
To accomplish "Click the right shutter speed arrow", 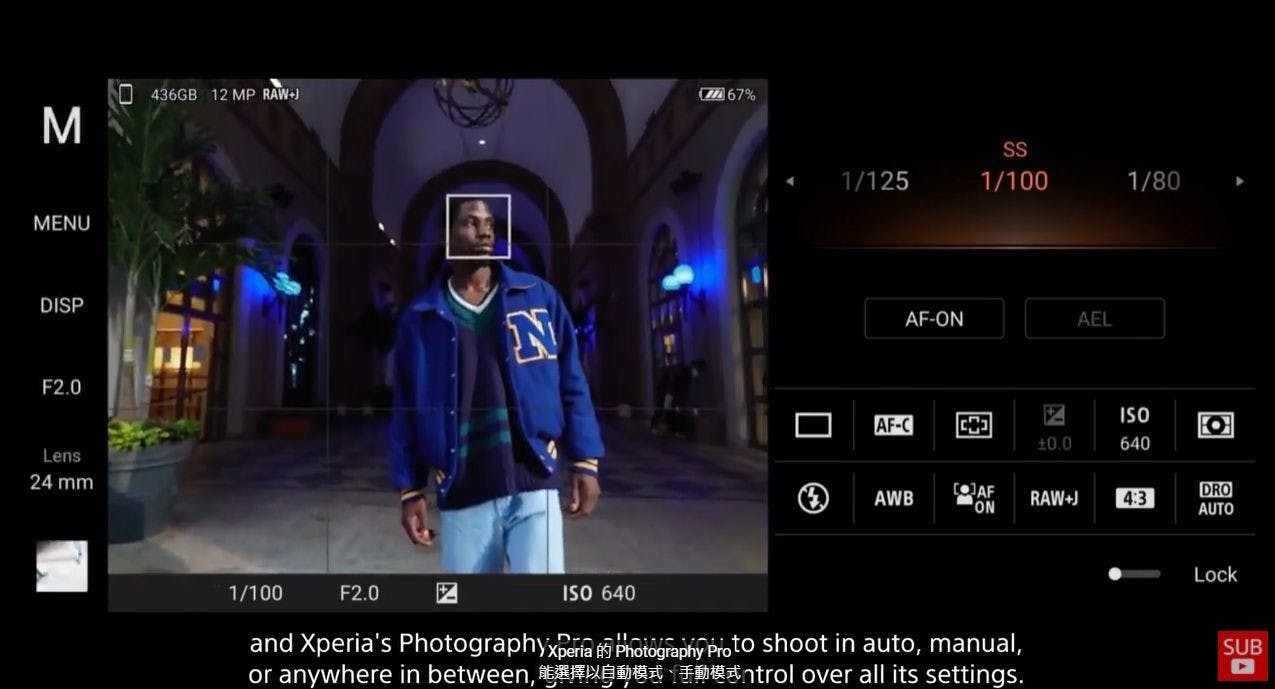I will coord(1240,182).
